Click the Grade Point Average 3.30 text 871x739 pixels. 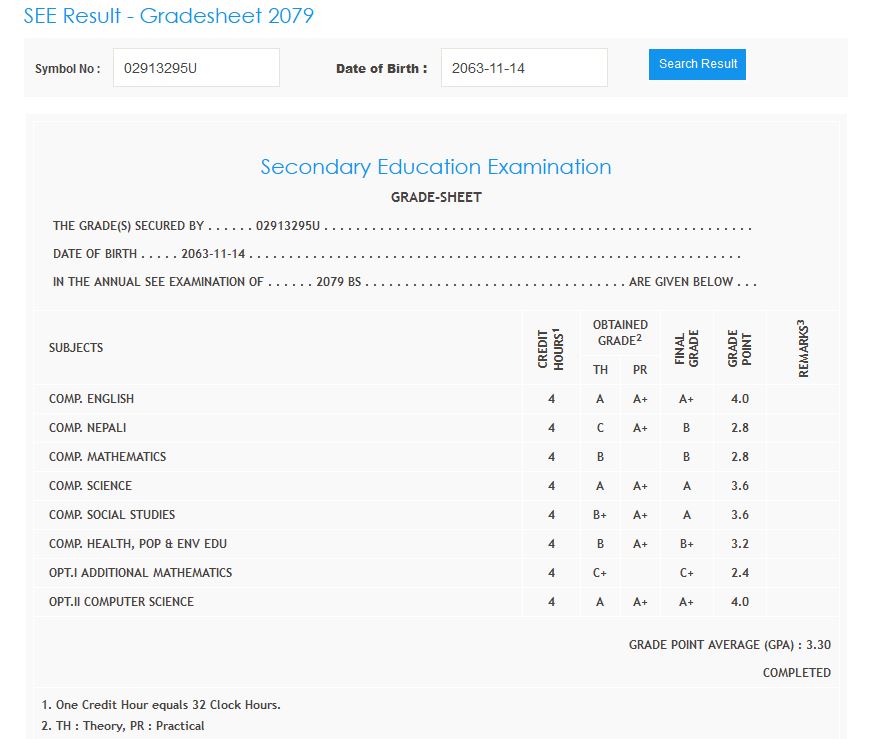tap(729, 645)
